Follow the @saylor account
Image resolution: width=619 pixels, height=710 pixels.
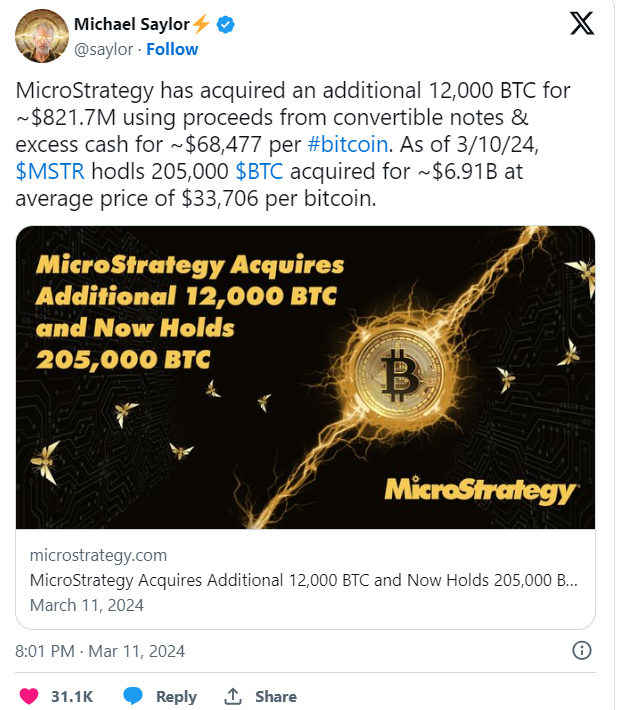(172, 49)
